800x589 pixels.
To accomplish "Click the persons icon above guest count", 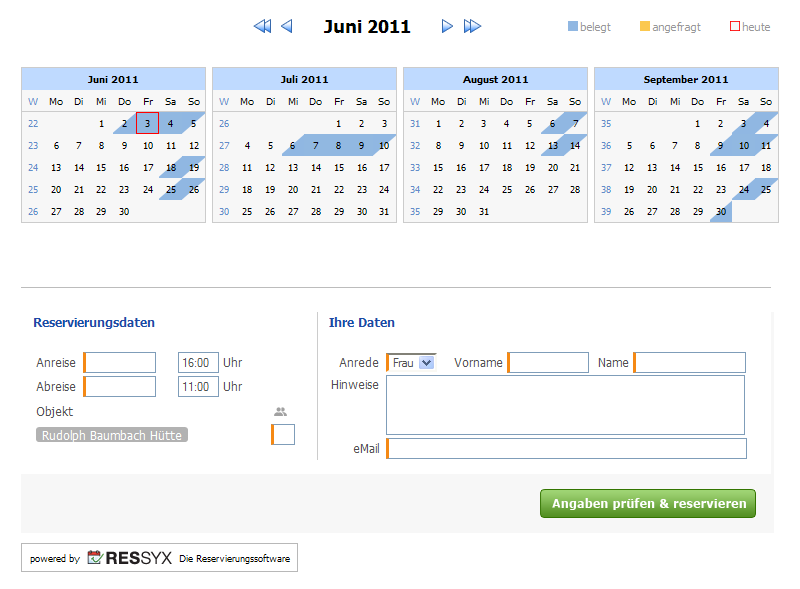I will click(280, 411).
